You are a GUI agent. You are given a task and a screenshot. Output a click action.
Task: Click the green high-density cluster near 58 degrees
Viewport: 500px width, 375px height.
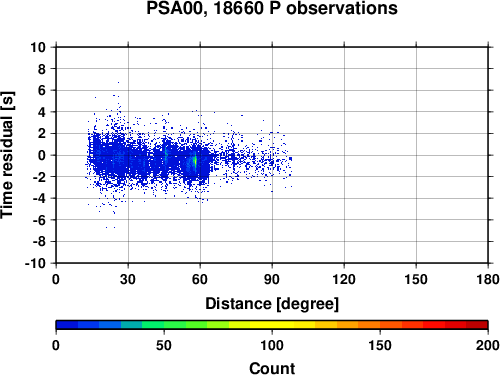[x=195, y=162]
